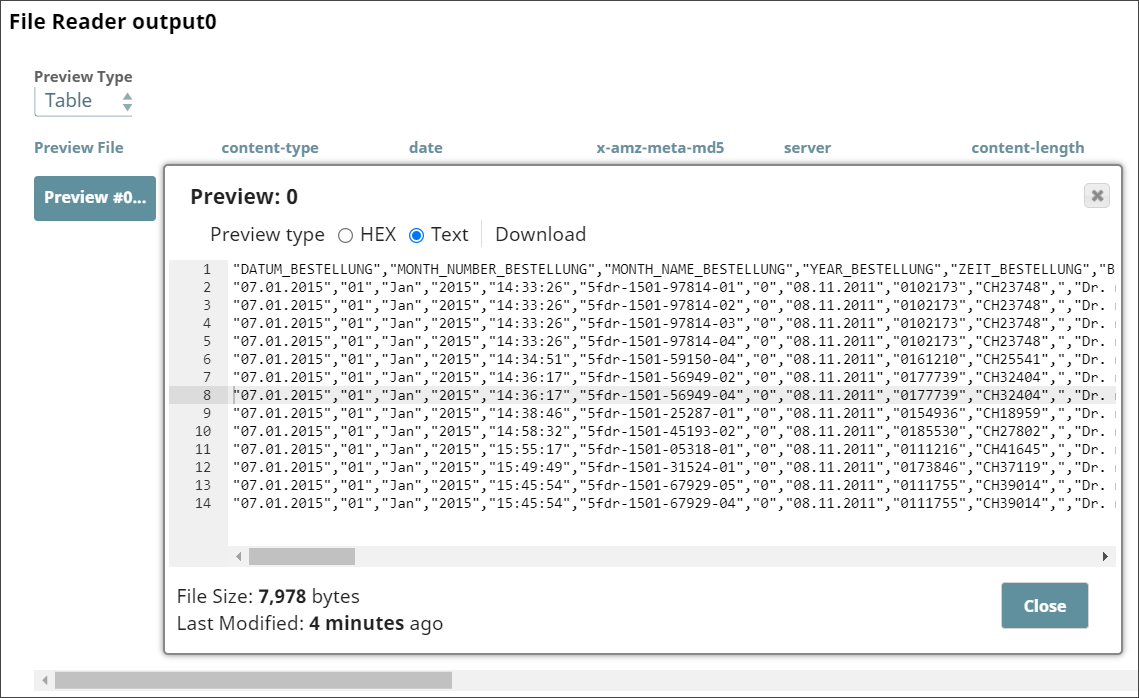Select the highlighted row 8 in the preview

(x=600, y=395)
